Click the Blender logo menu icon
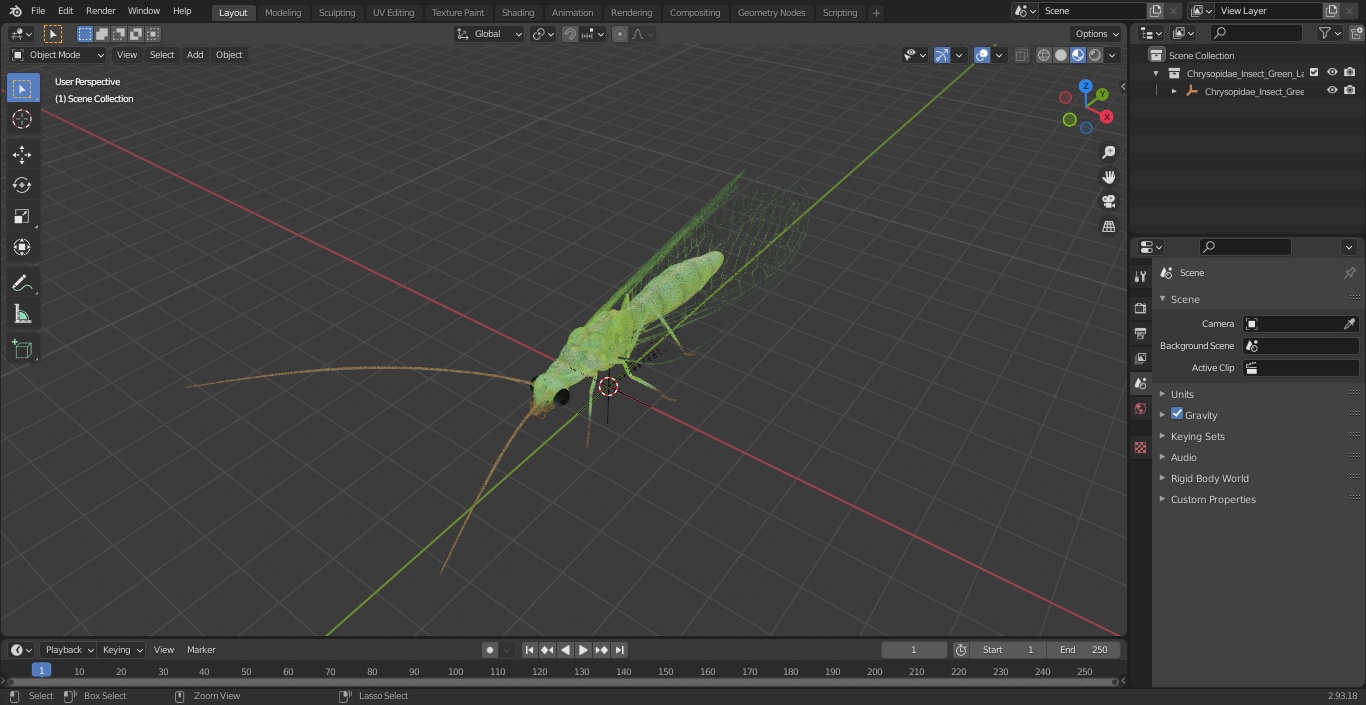Viewport: 1366px width, 705px height. pyautogui.click(x=15, y=11)
